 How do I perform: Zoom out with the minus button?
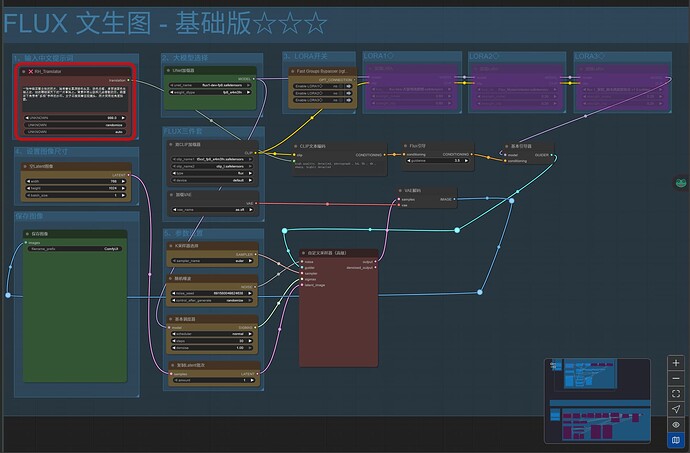tap(675, 378)
